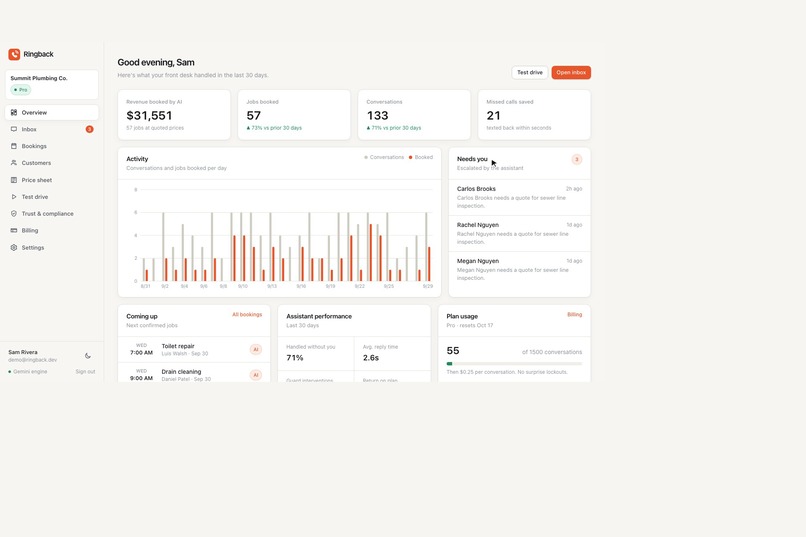Click the Test drive play icon
The width and height of the screenshot is (806, 537).
(14, 197)
